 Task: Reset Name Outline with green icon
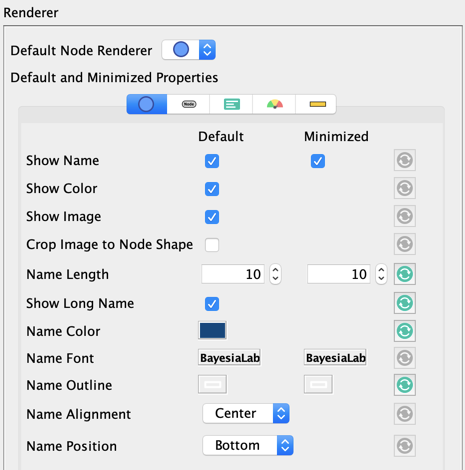[405, 385]
